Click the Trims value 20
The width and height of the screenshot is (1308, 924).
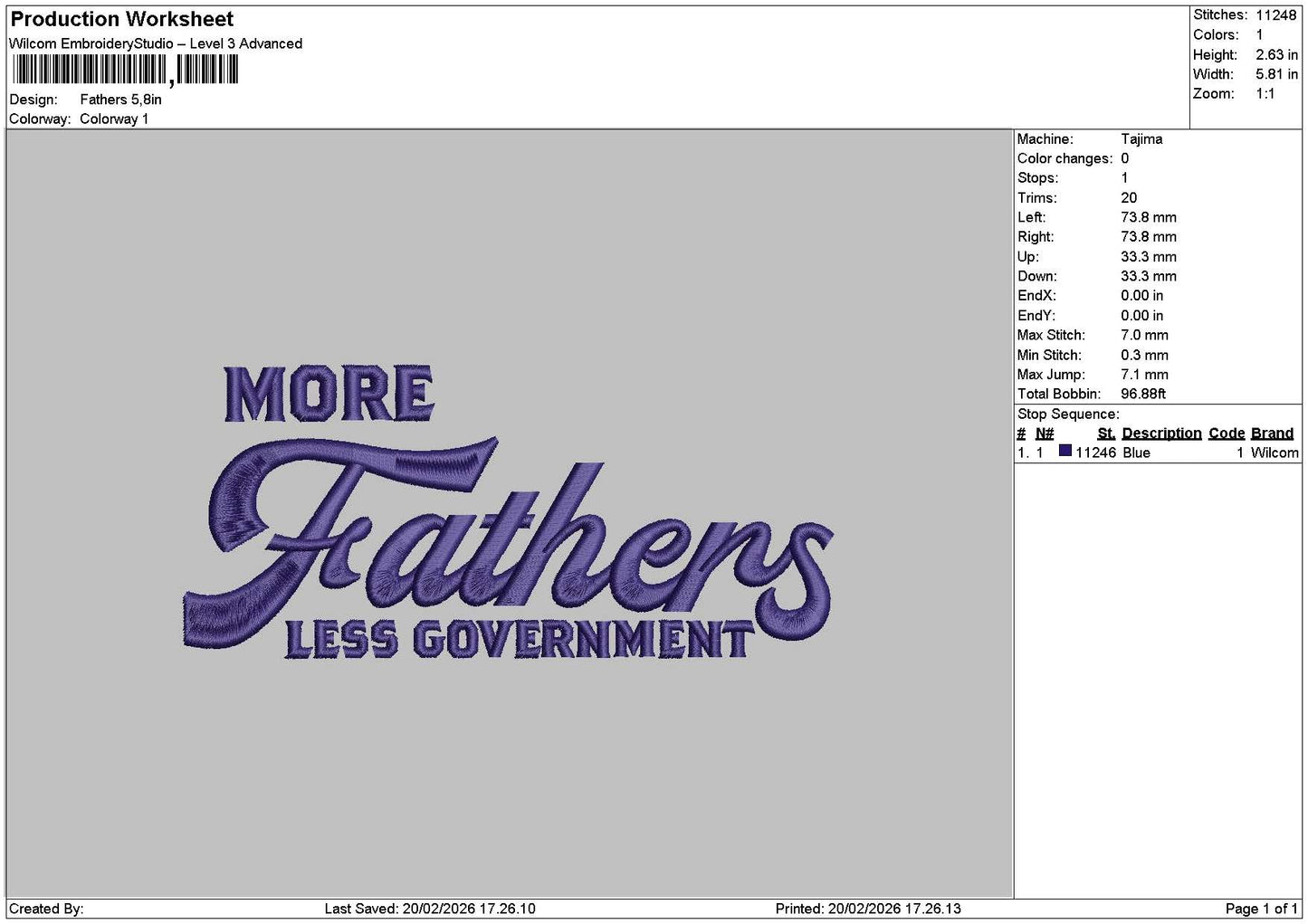(1129, 198)
